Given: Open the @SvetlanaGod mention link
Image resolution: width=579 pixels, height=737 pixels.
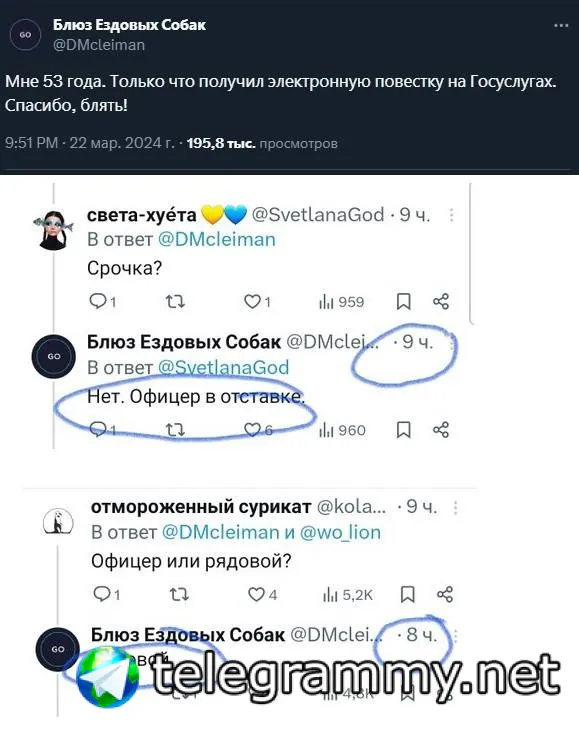Looking at the screenshot, I should pyautogui.click(x=223, y=368).
